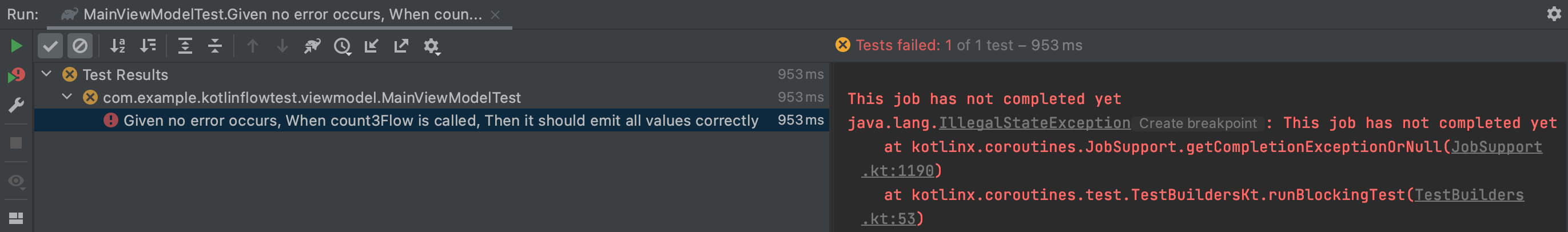Screen dimensions: 1568x232
Task: Toggle alphabetical sort of tests
Action: (117, 46)
